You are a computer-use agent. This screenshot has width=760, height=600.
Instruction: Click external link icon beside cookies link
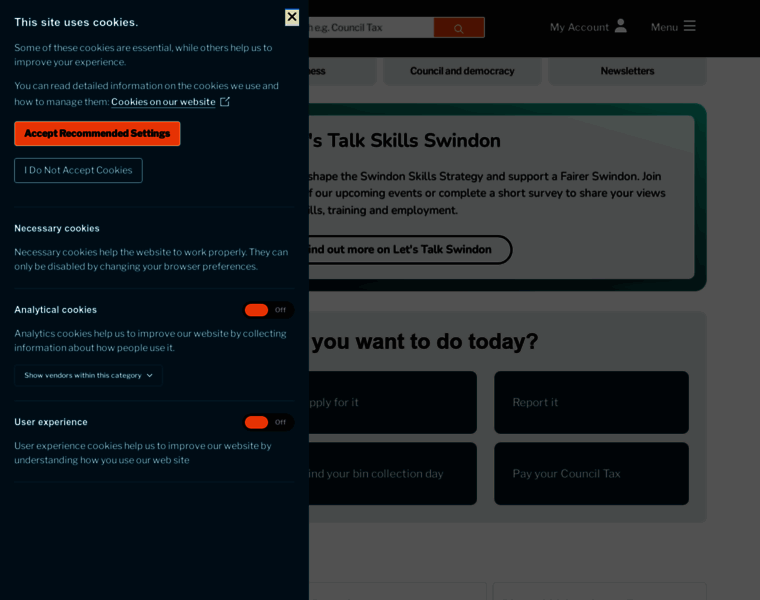click(x=225, y=102)
